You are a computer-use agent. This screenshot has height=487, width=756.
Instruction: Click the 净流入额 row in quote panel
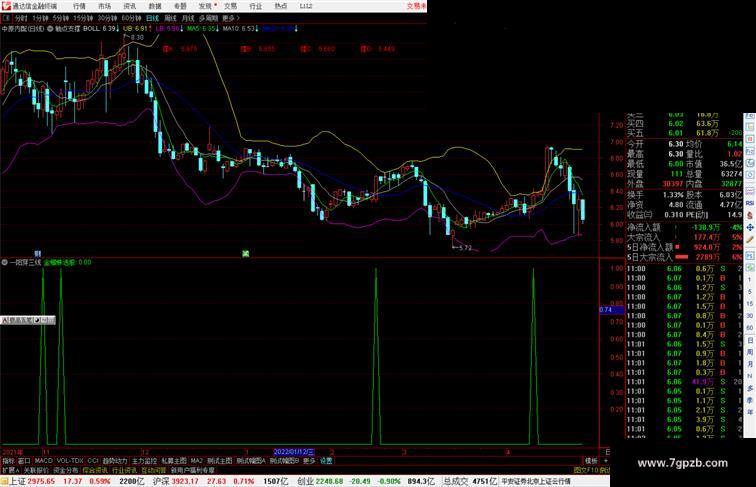[x=684, y=227]
